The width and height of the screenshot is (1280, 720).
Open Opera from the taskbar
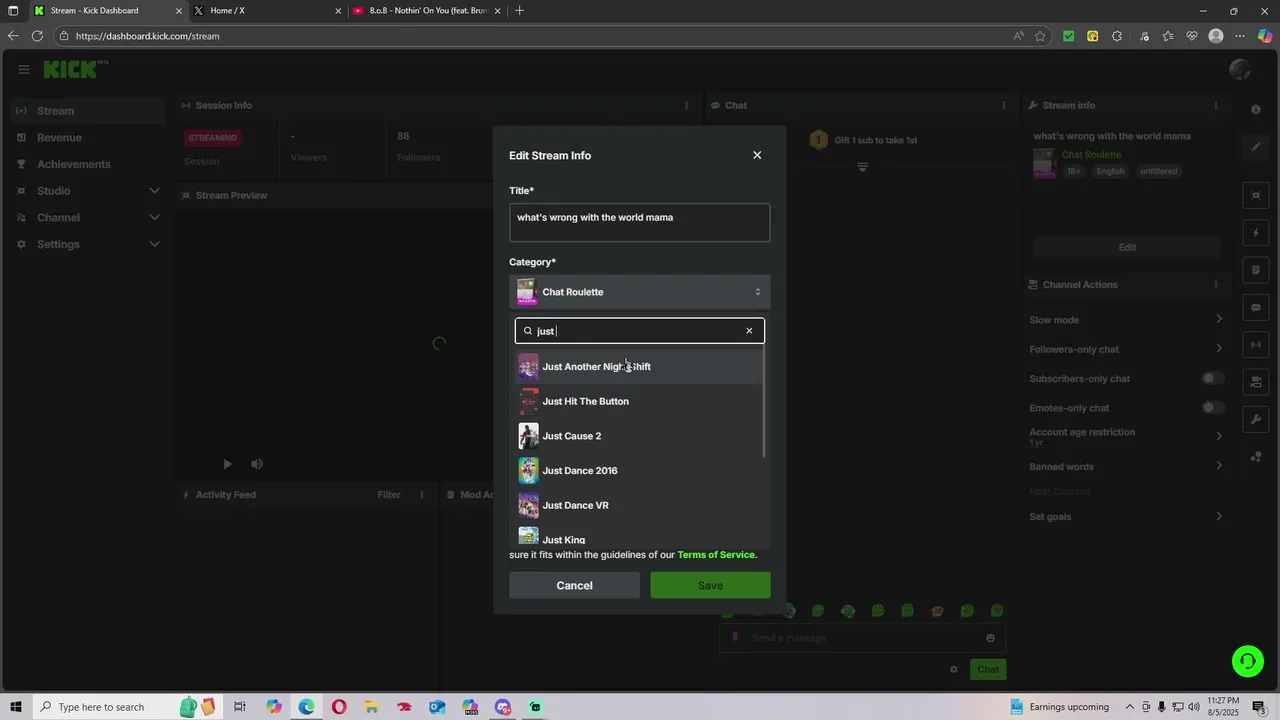[339, 707]
